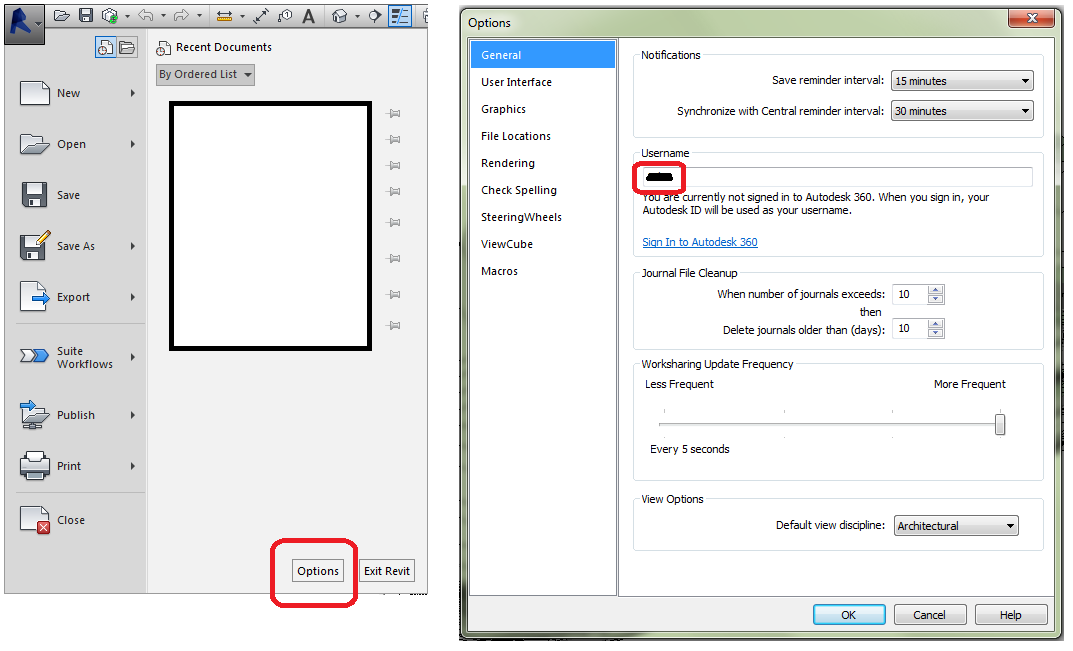Expand the Save As submenu arrow
Viewport: 1073px width, 651px height.
(133, 246)
